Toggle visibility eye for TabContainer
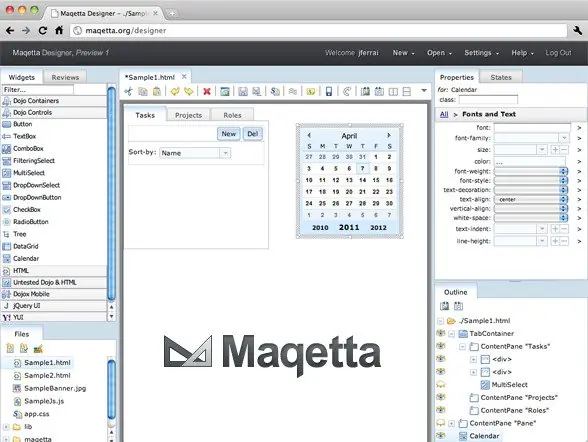 coord(441,333)
